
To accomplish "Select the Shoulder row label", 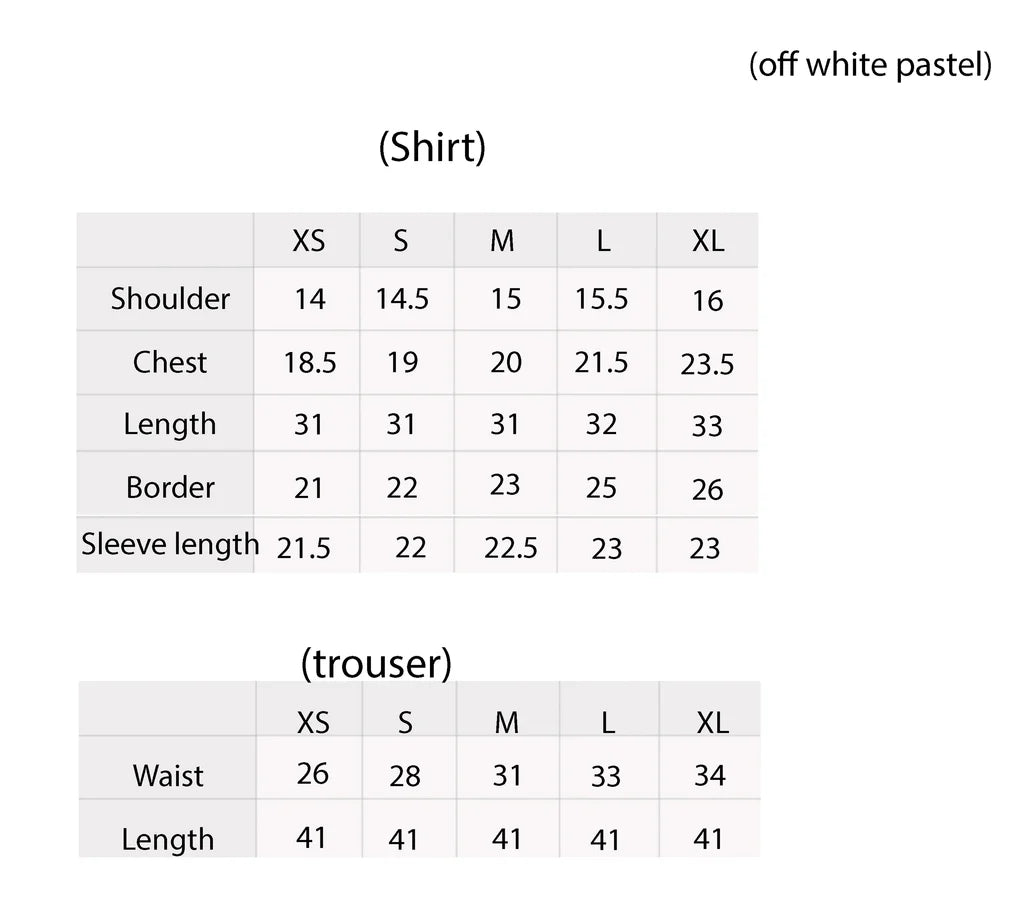I will tap(170, 299).
